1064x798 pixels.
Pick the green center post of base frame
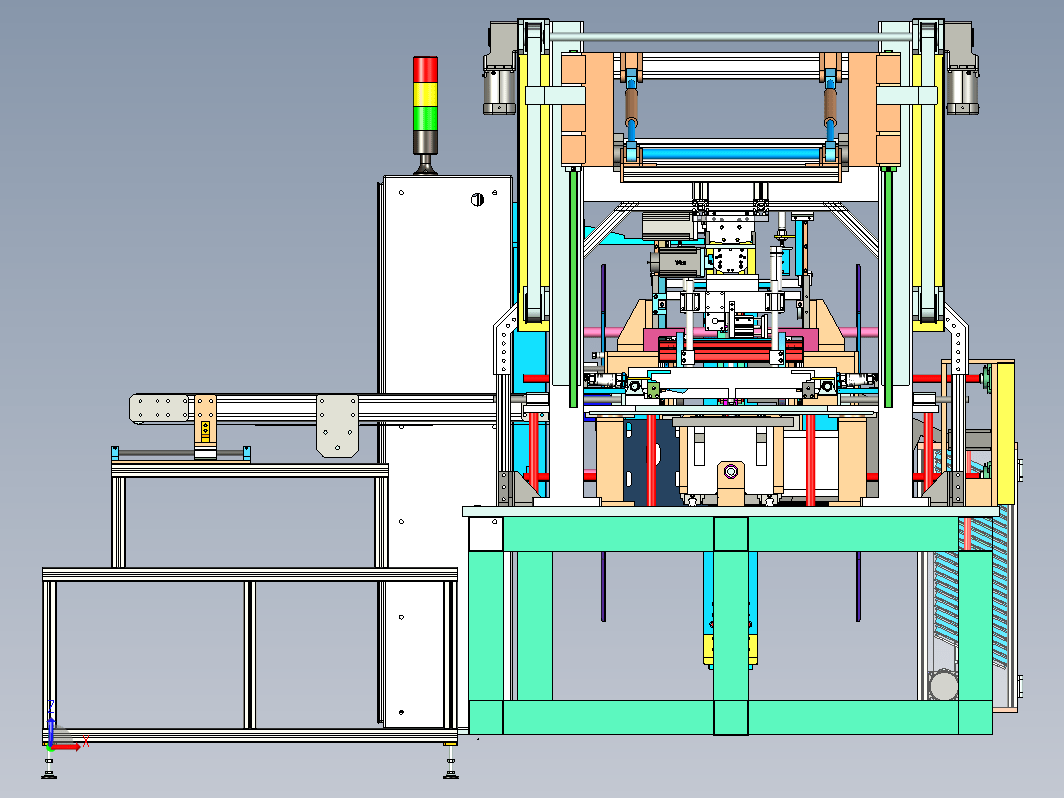731,624
